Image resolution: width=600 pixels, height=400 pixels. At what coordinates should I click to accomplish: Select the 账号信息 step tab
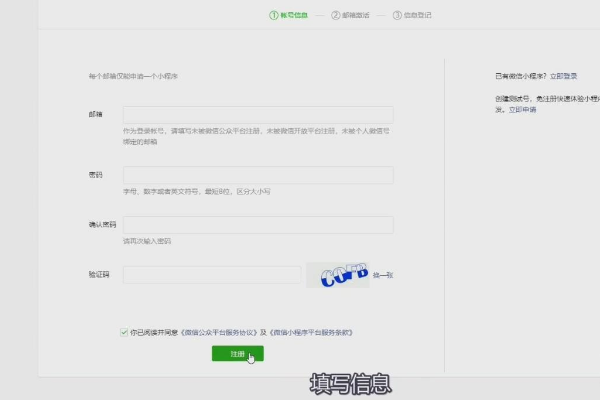[x=294, y=15]
